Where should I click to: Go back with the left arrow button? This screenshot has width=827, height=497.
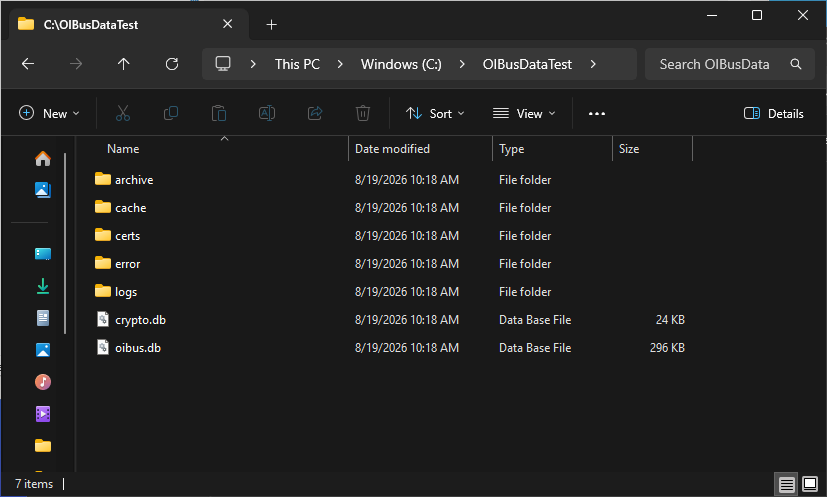28,64
